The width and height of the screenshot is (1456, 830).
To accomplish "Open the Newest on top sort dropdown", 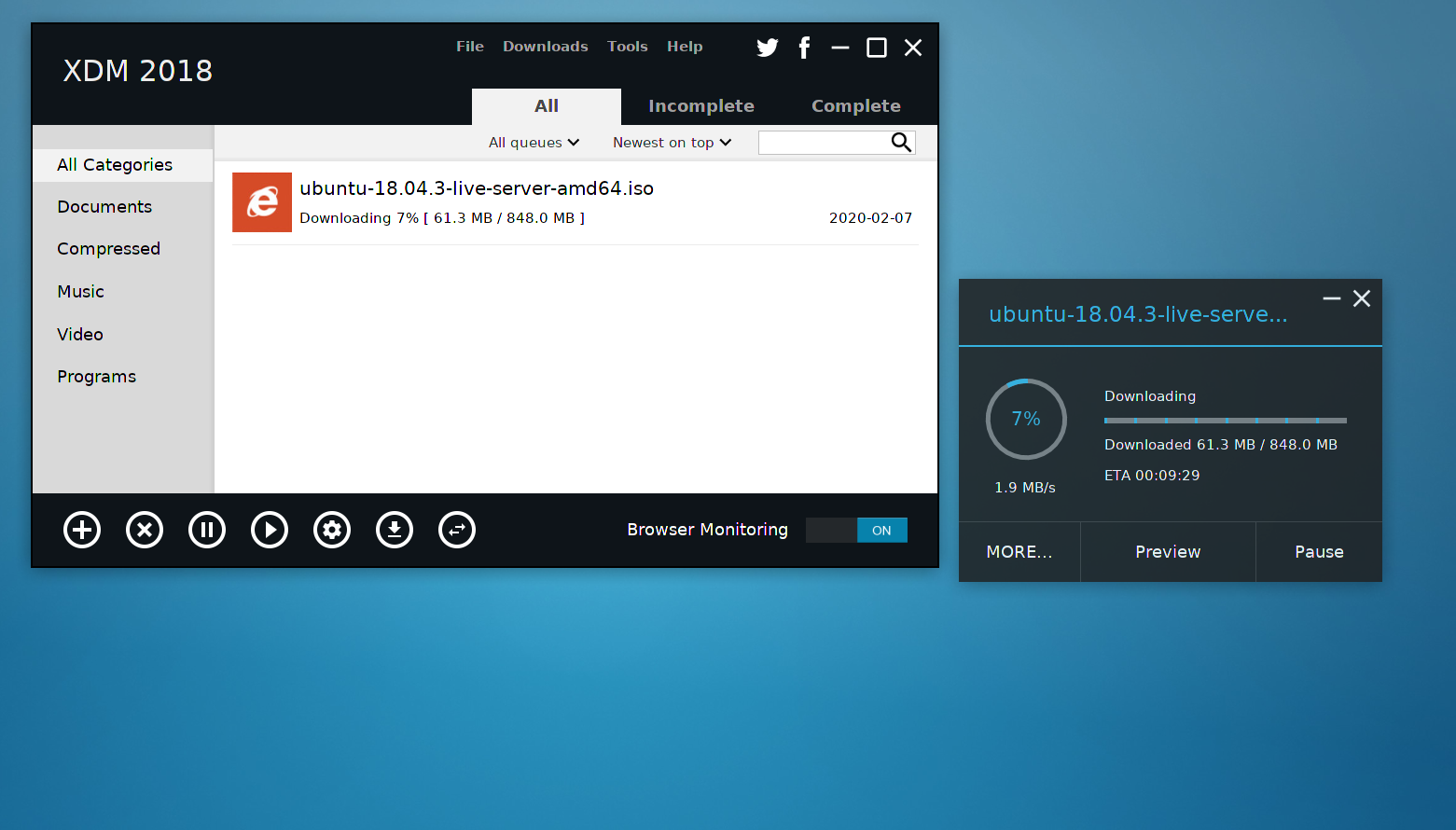I will (671, 142).
